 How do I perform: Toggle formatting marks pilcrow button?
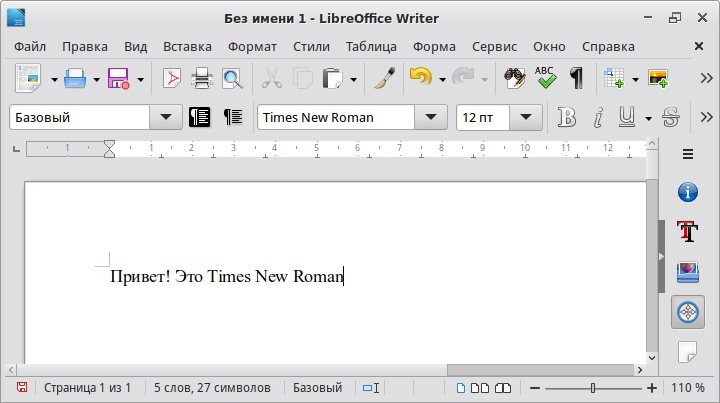576,78
